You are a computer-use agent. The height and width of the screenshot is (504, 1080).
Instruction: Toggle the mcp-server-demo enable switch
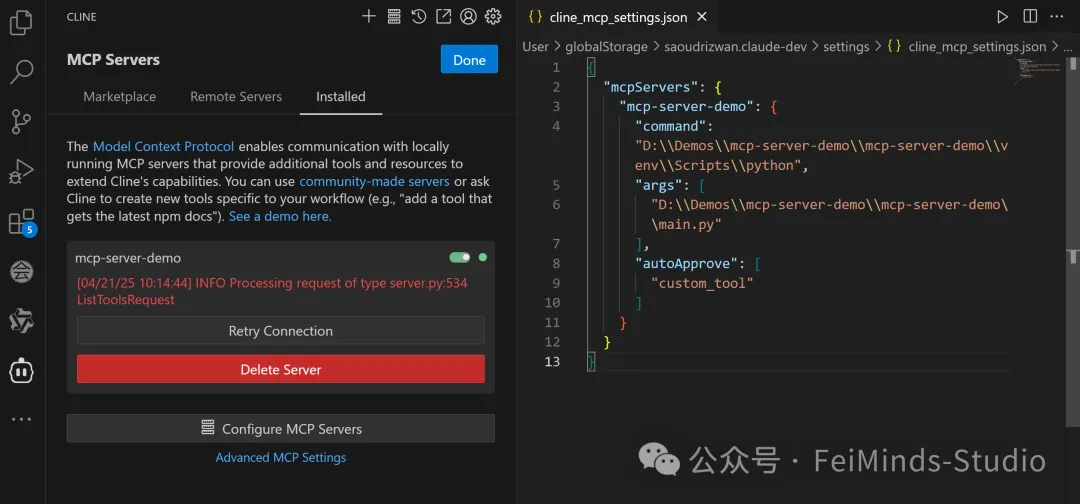coord(459,258)
